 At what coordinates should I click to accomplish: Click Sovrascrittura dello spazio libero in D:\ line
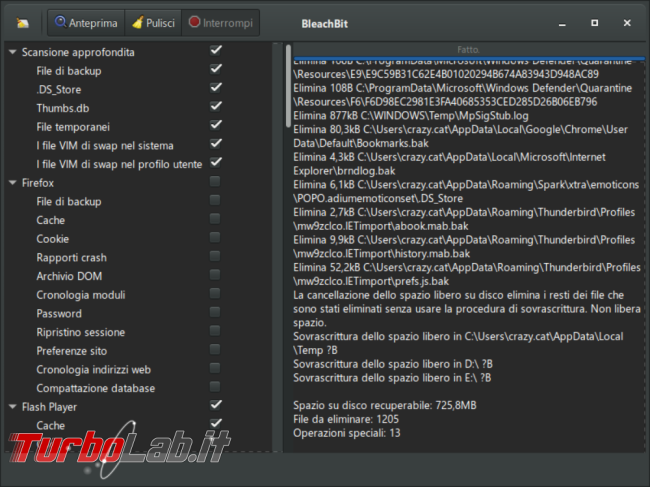tap(393, 364)
